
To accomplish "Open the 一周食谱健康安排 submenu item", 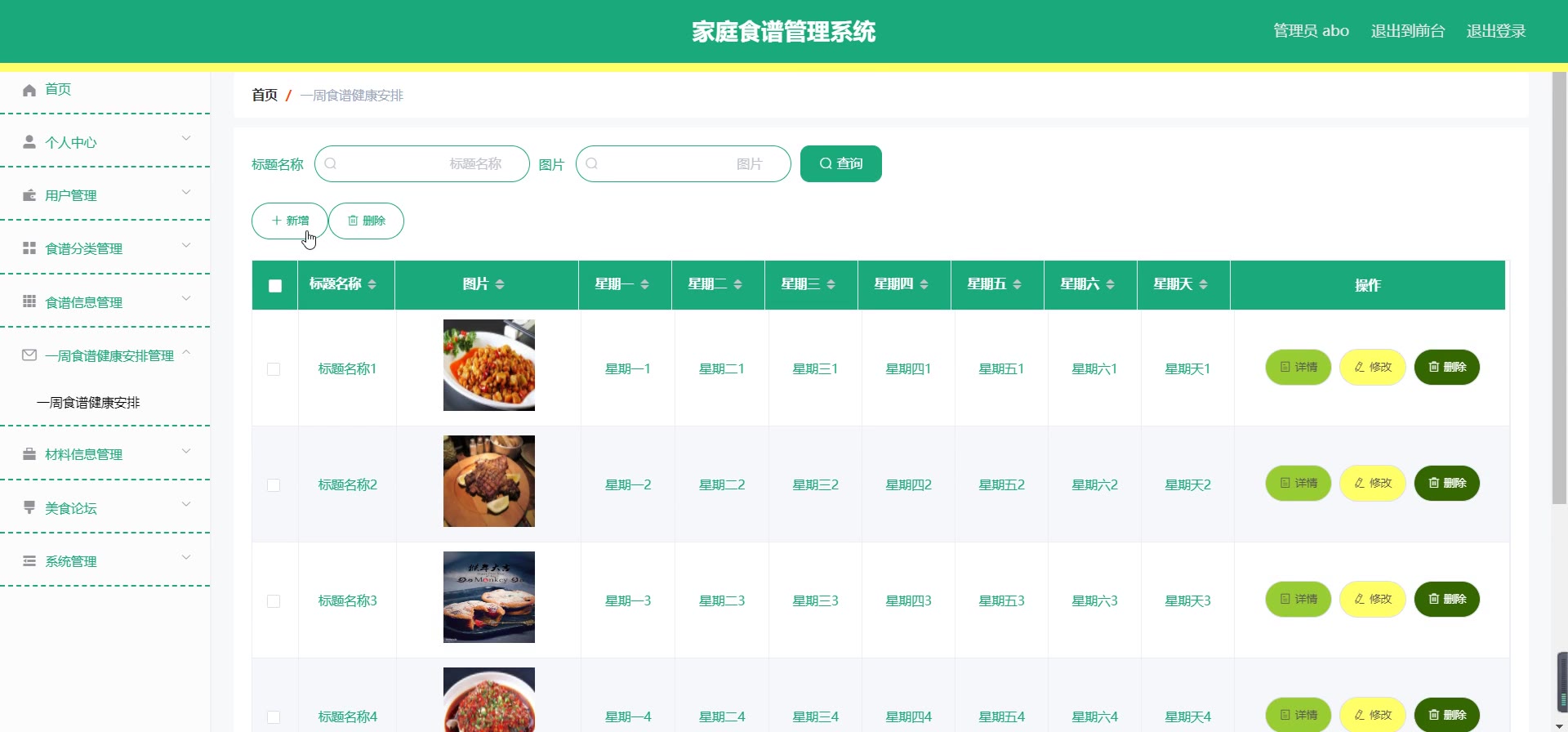I will (88, 403).
